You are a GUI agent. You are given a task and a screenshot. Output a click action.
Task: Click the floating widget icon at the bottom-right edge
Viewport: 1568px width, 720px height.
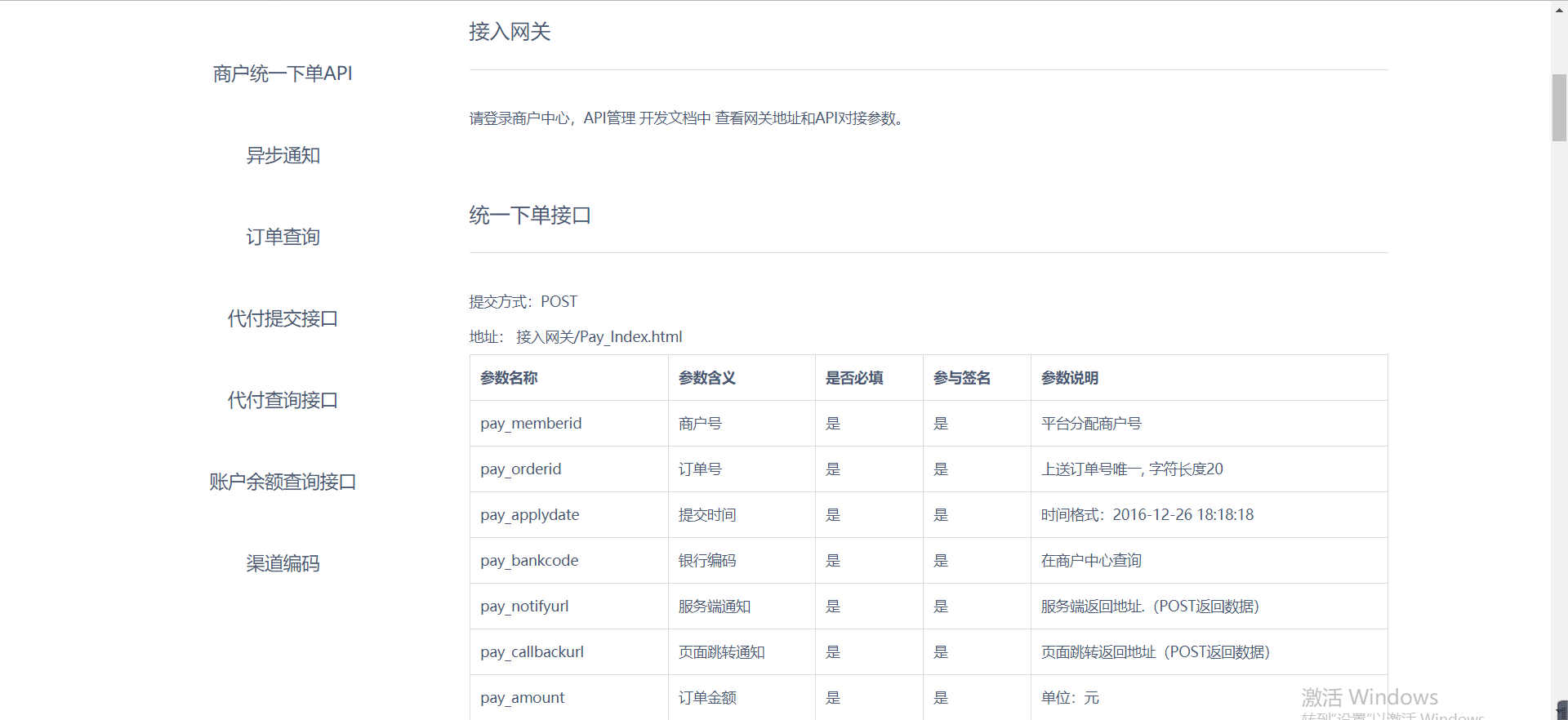point(1561,709)
